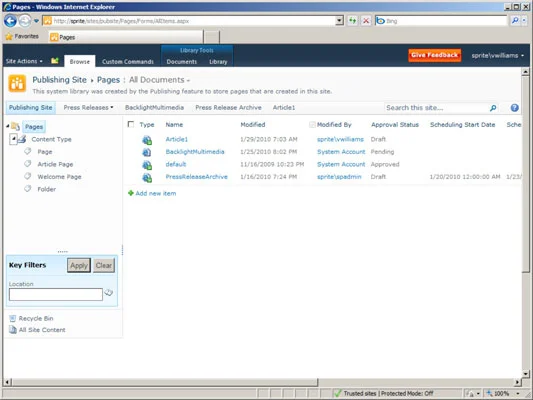The image size is (533, 400).
Task: Click the red Stop loading icon
Action: click(366, 21)
